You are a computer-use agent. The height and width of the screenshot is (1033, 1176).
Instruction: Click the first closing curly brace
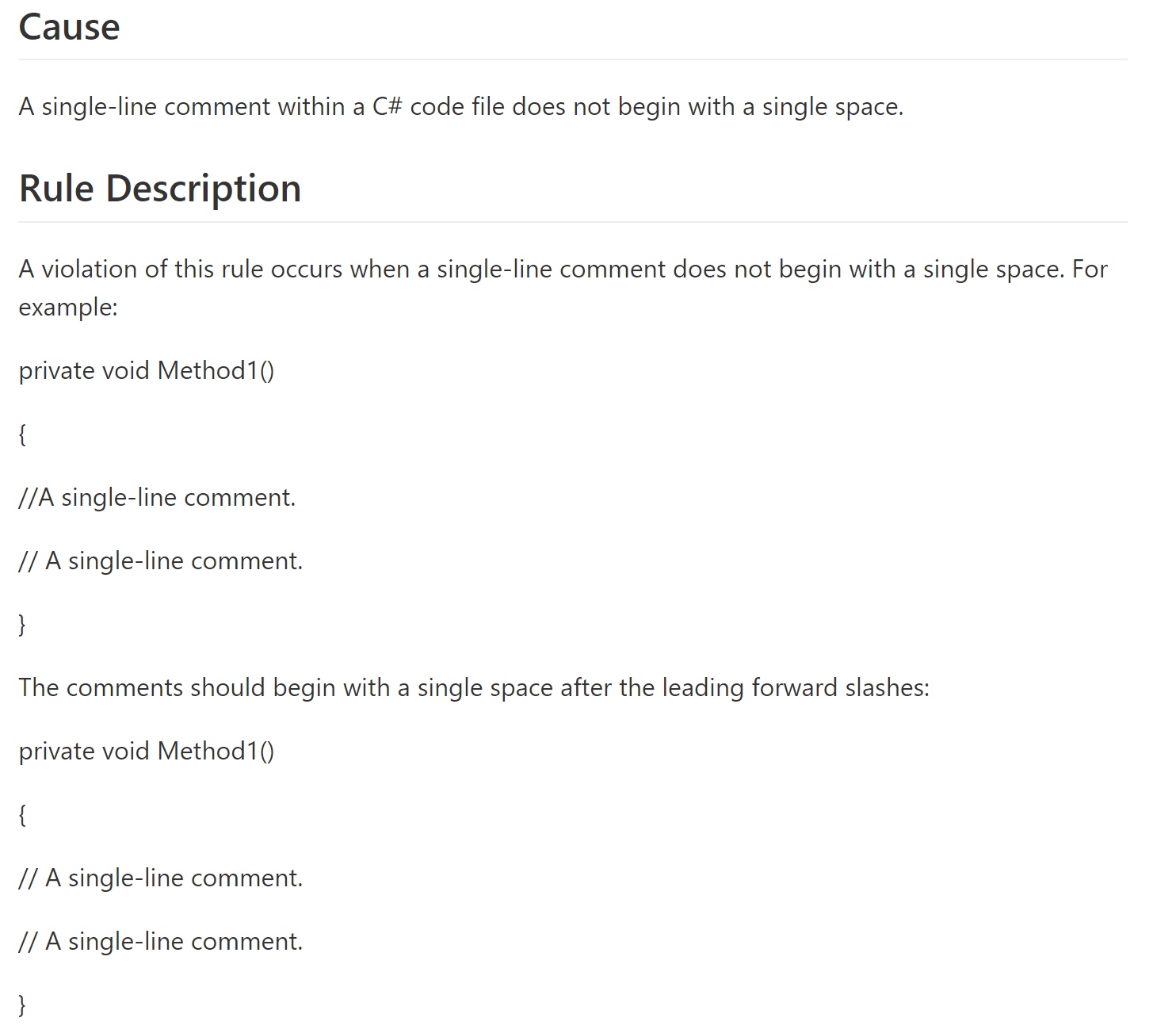point(22,624)
